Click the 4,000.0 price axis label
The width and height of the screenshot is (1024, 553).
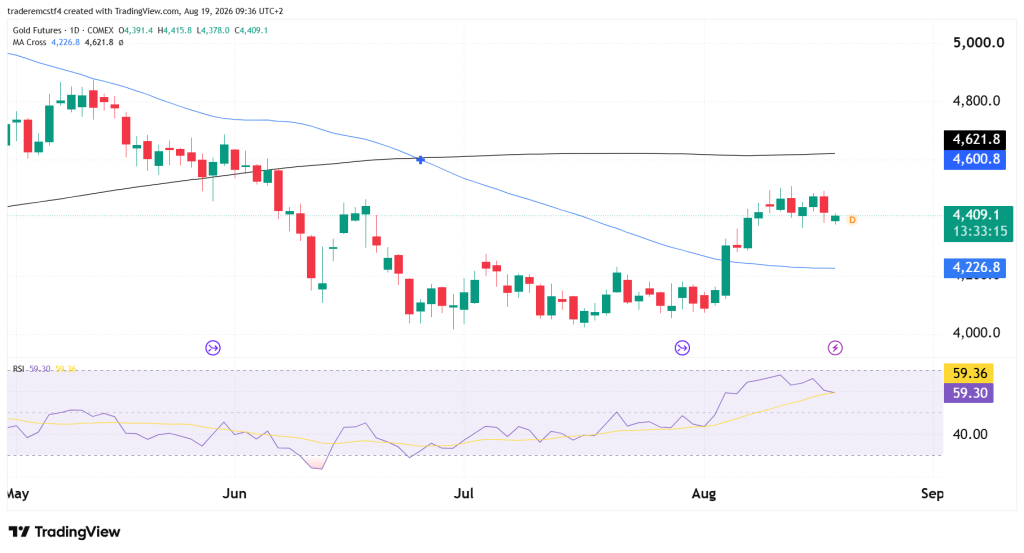click(x=976, y=333)
